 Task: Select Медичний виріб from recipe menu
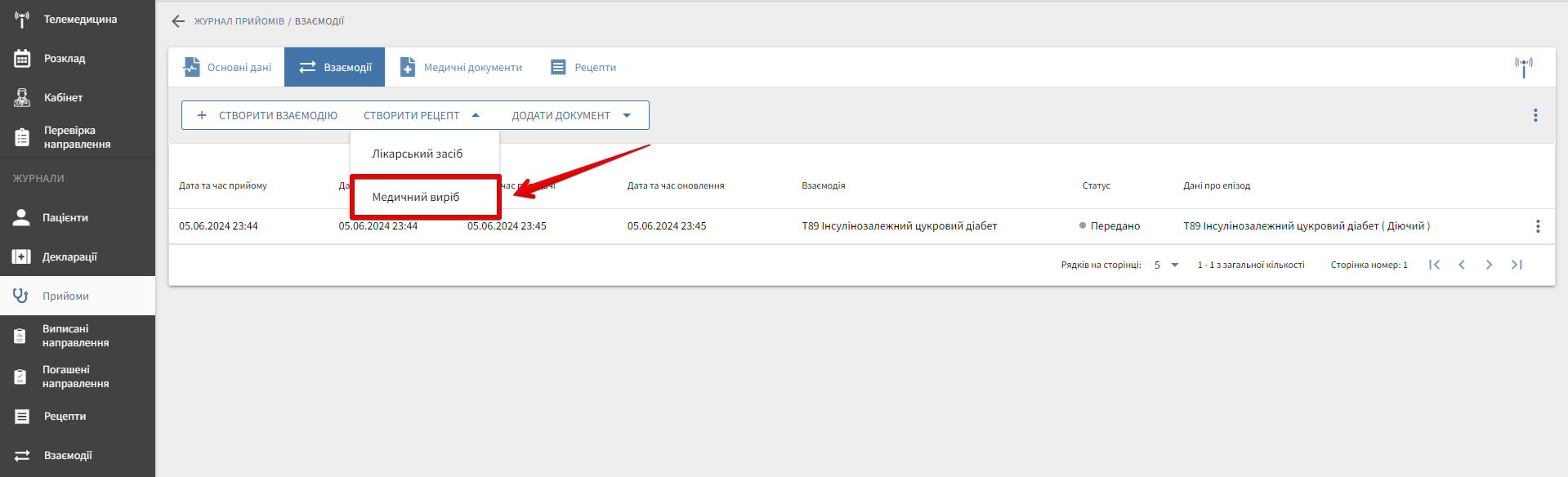416,197
